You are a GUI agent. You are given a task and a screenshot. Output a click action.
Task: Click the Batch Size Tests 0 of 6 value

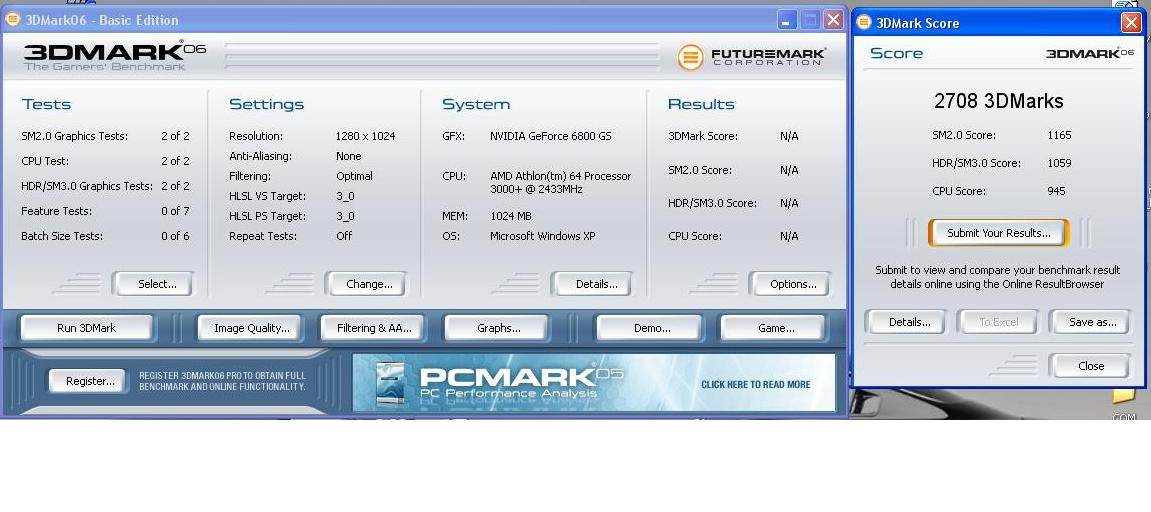tap(175, 236)
